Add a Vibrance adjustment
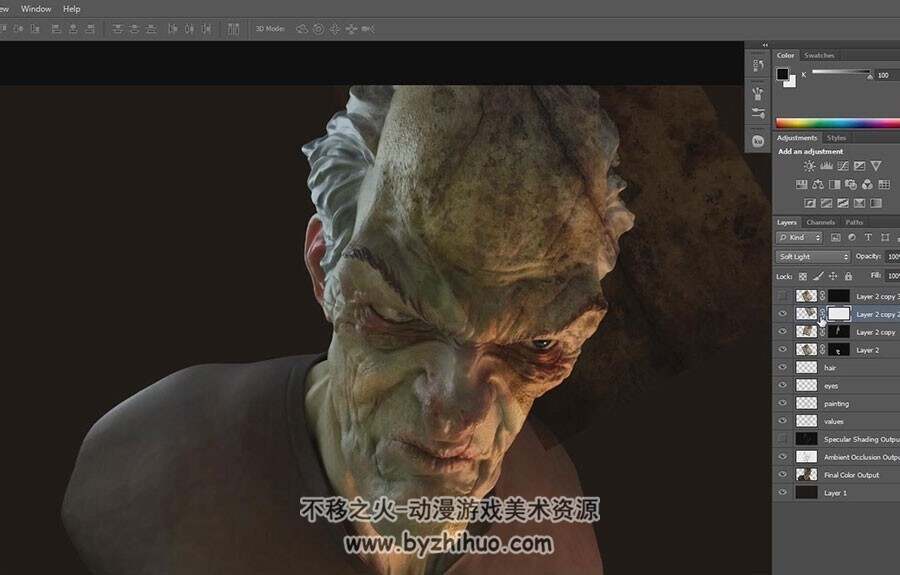 [x=876, y=166]
